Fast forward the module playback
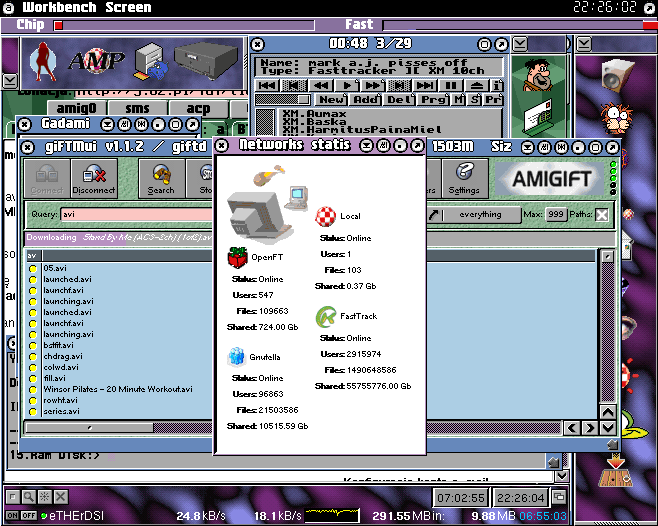 [373, 86]
